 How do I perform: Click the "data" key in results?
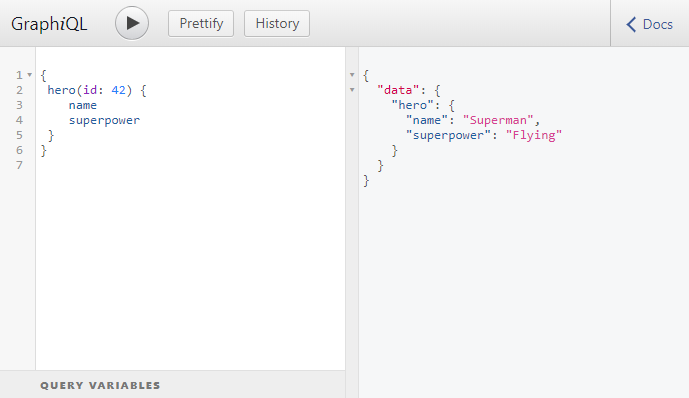tap(398, 90)
